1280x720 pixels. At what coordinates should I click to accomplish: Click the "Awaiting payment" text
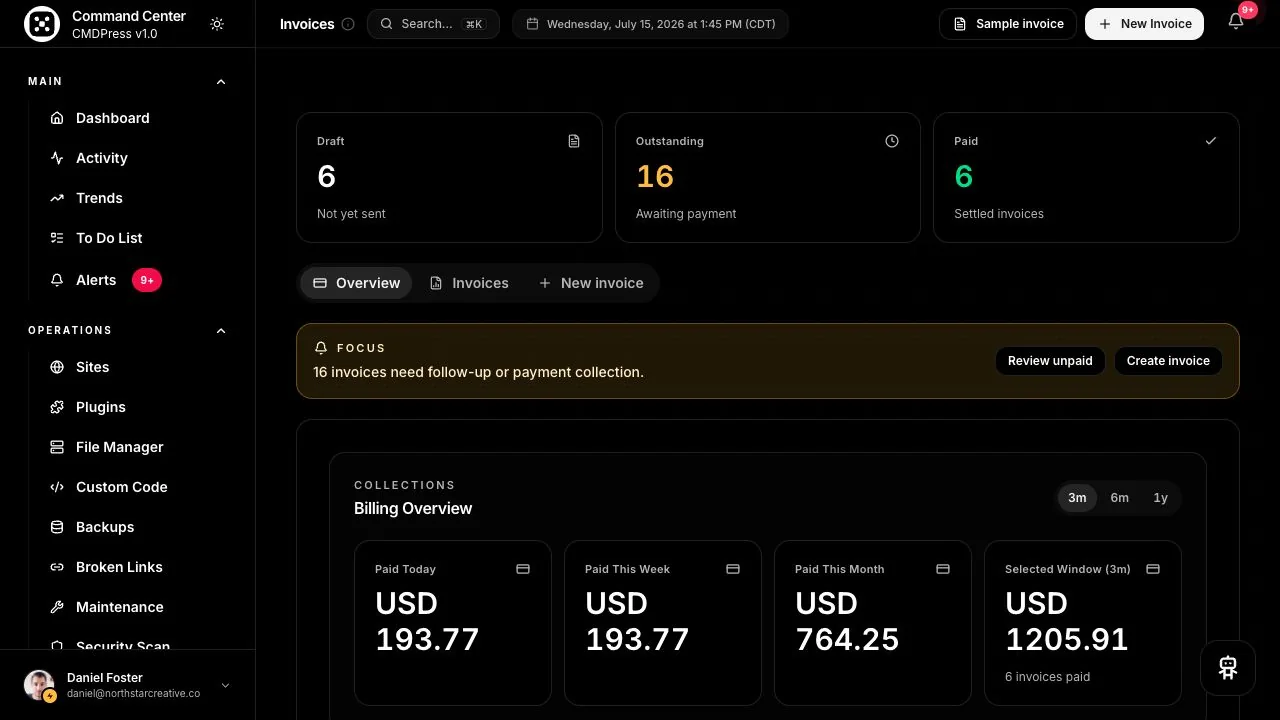click(686, 214)
